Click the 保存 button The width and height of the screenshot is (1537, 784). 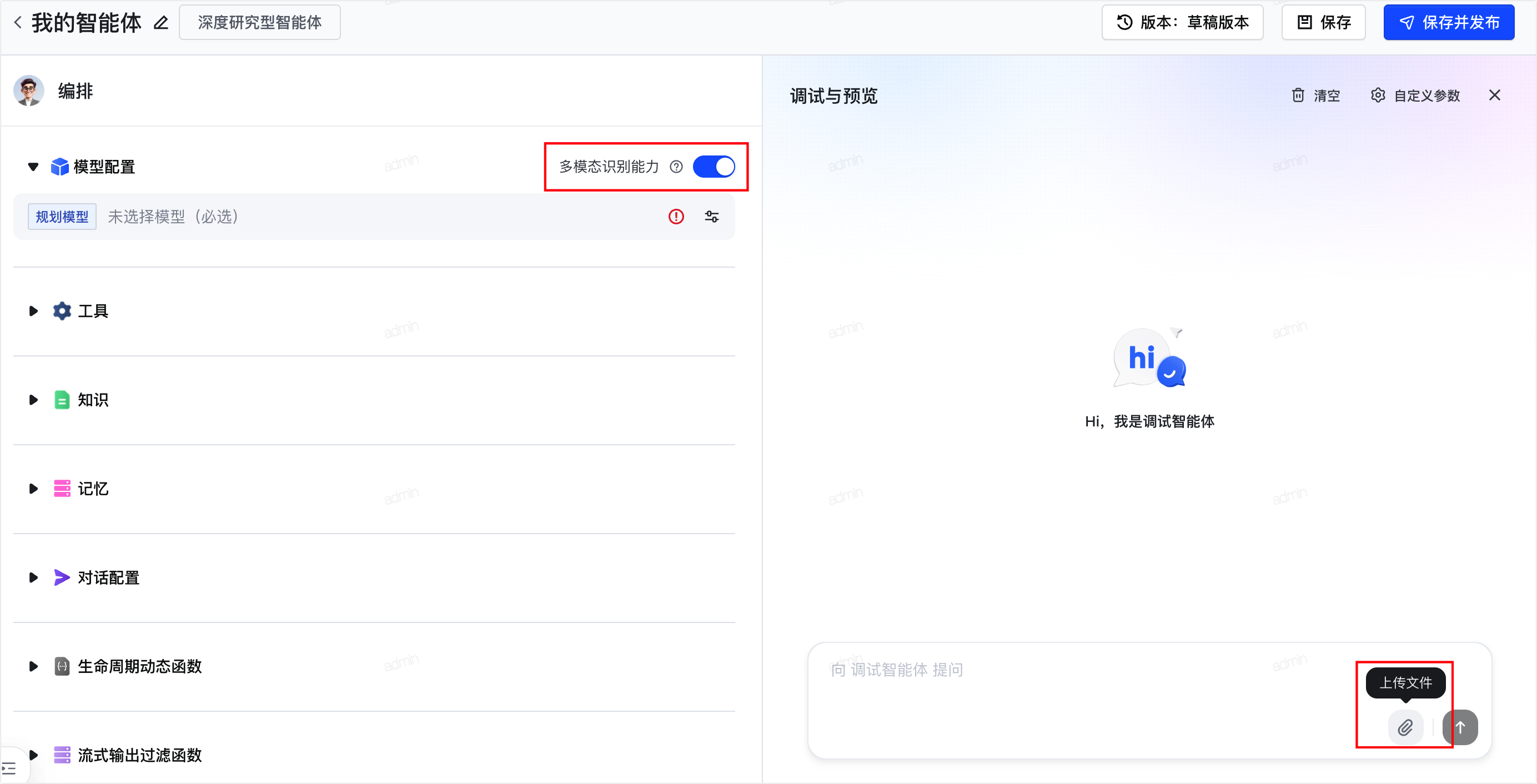point(1323,23)
